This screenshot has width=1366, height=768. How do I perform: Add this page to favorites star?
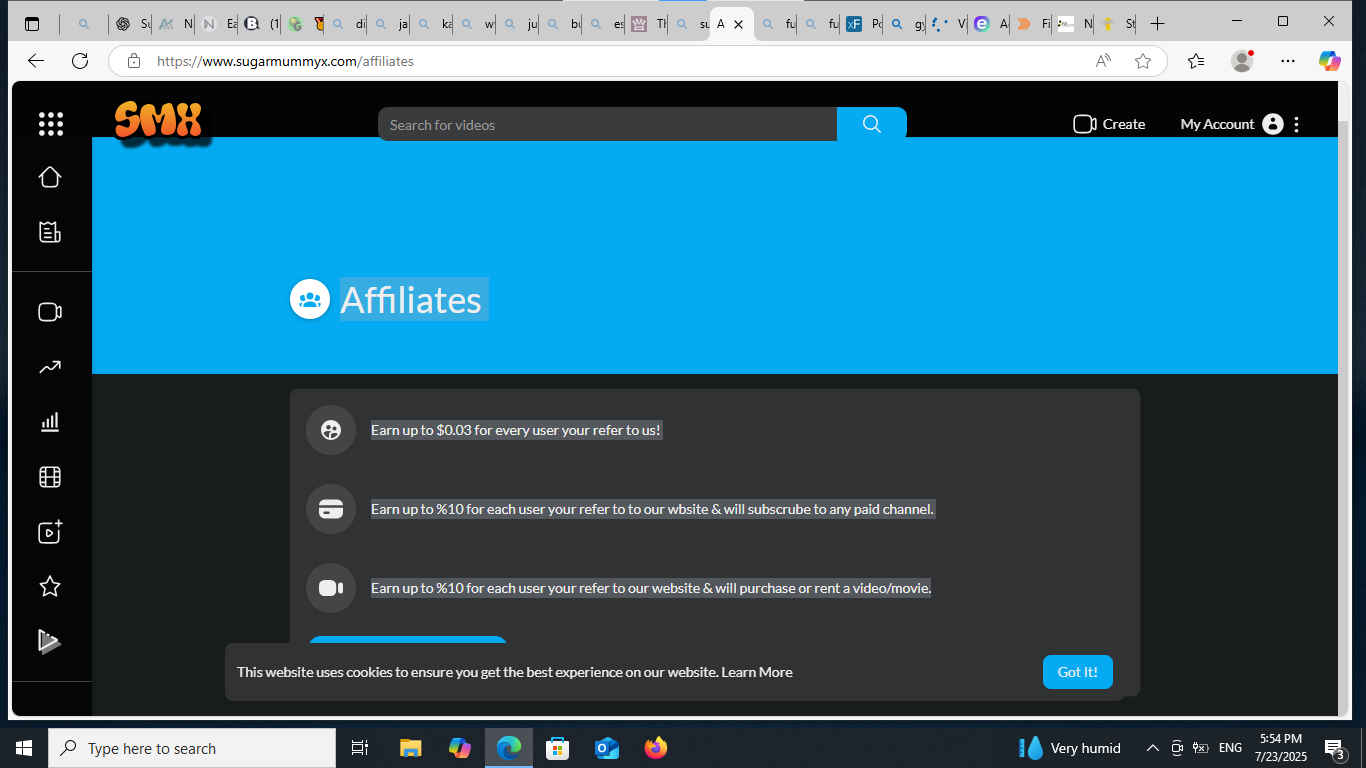1143,61
